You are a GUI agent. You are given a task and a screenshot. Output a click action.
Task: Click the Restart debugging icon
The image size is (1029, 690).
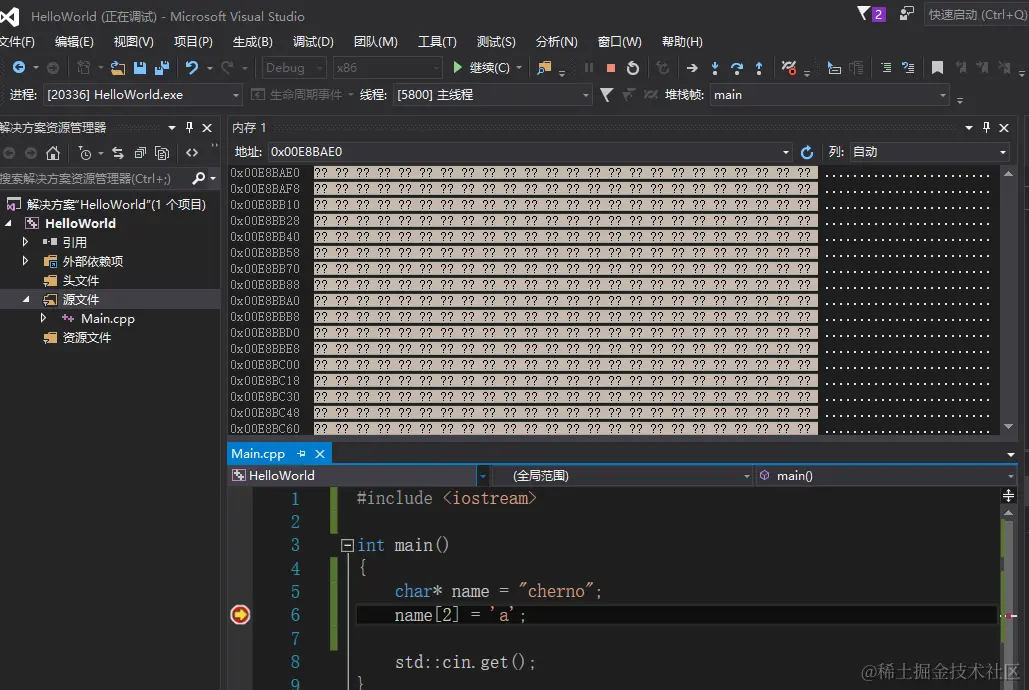633,68
